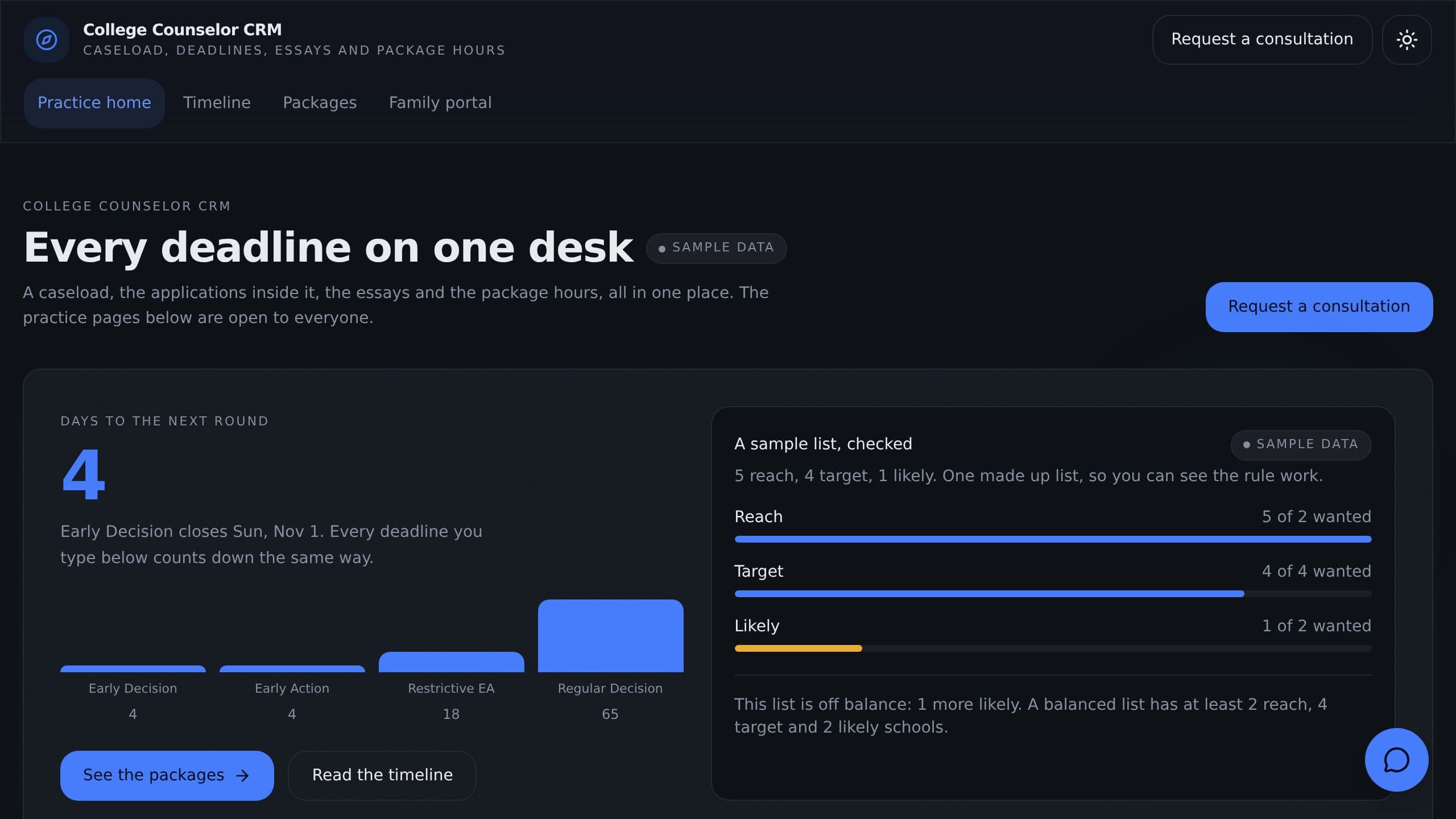The height and width of the screenshot is (819, 1456).
Task: Select the Regular Decision bar
Action: pyautogui.click(x=611, y=636)
